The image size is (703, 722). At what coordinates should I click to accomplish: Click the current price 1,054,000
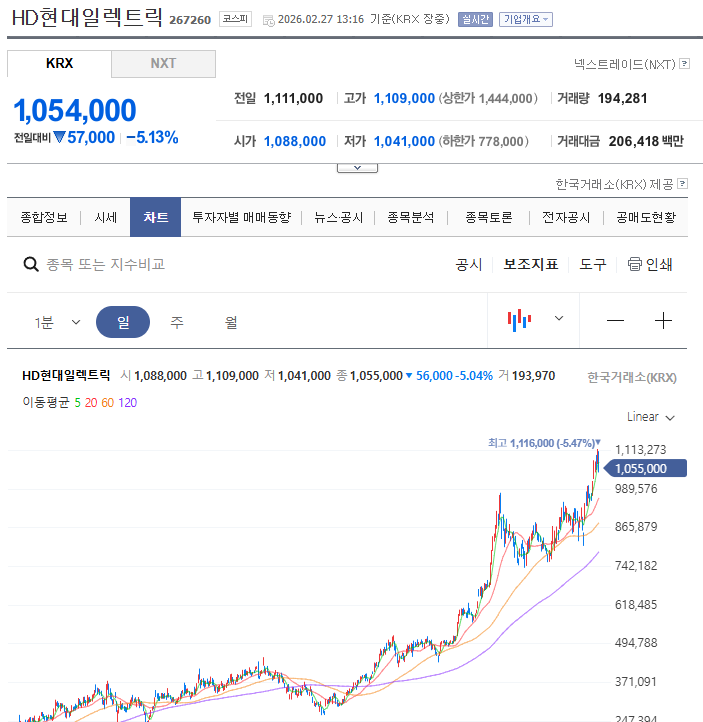click(75, 111)
